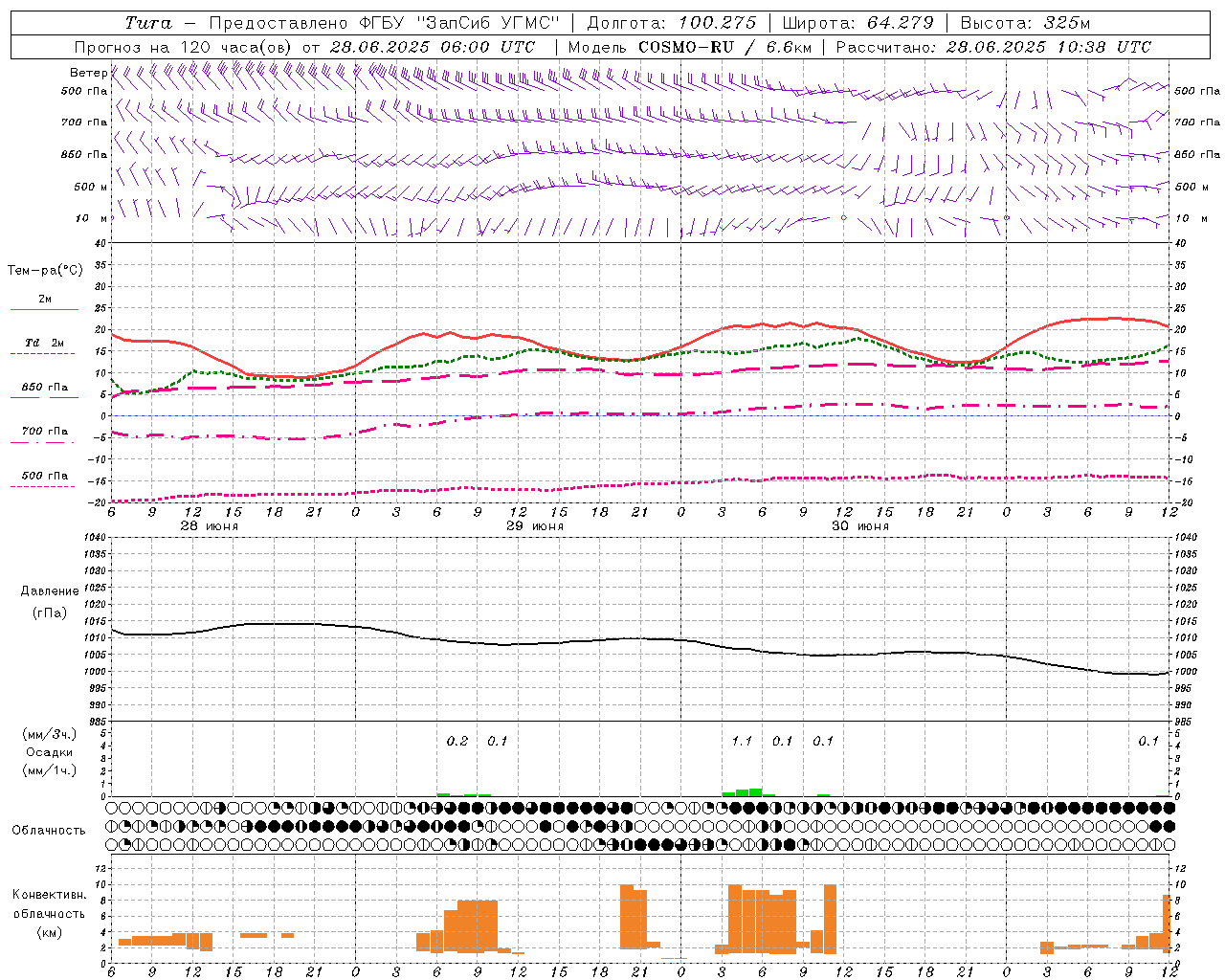Click the "Ветер" wind panel label
This screenshot has height=980, width=1225.
(88, 73)
